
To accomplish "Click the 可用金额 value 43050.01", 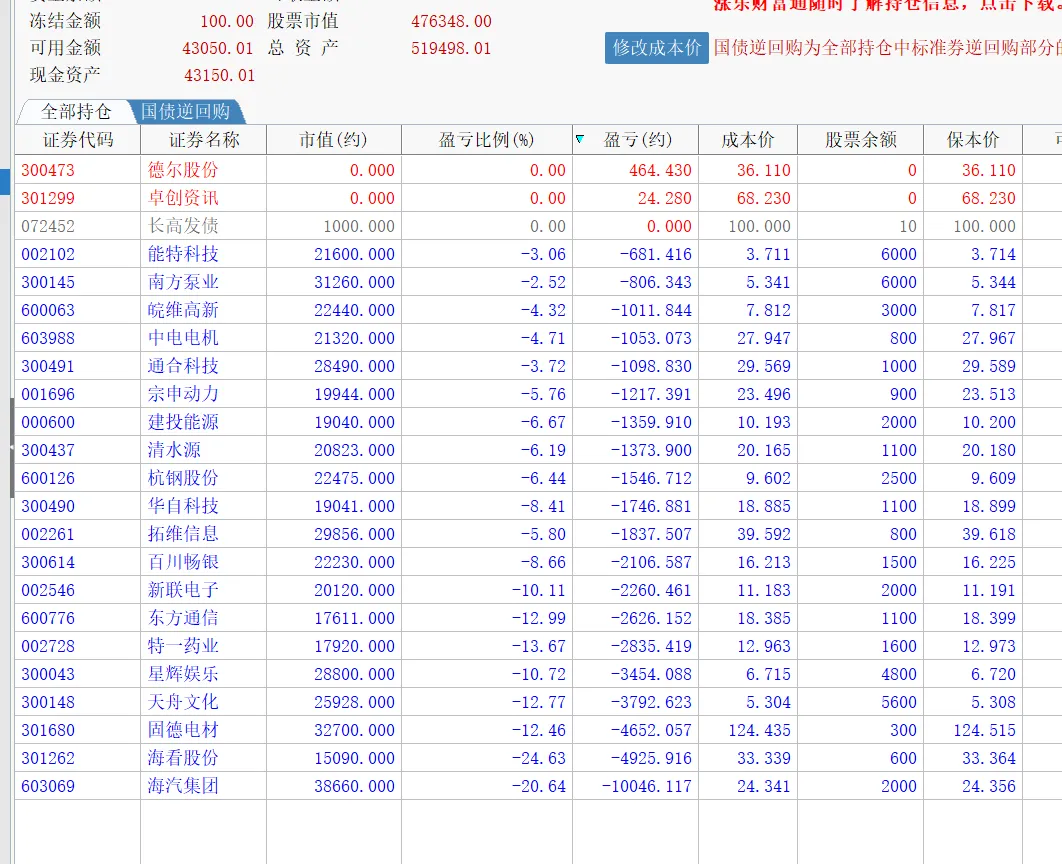I will [218, 49].
